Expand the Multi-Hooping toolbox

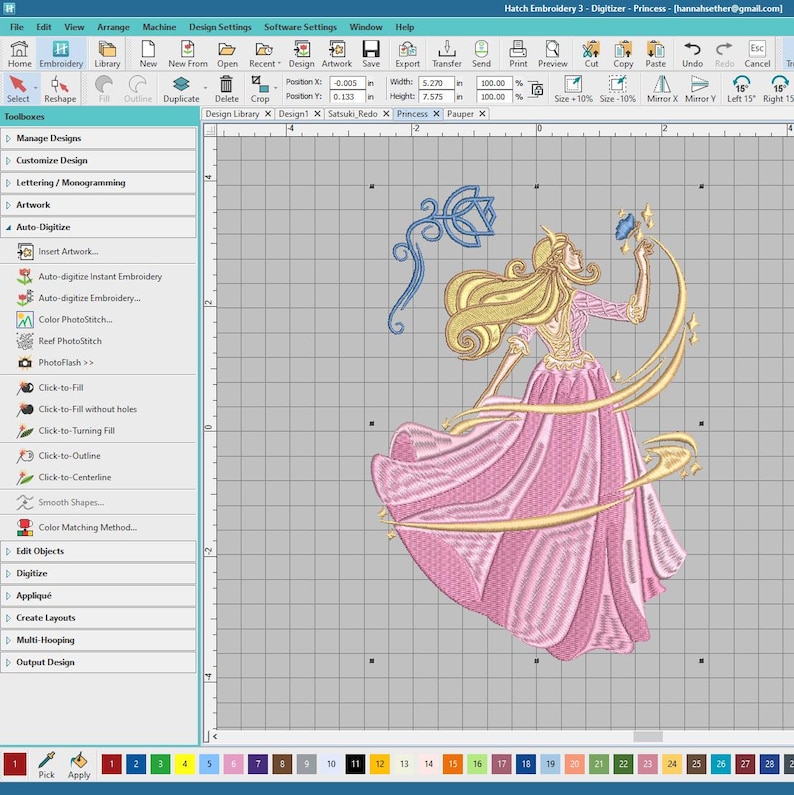98,640
